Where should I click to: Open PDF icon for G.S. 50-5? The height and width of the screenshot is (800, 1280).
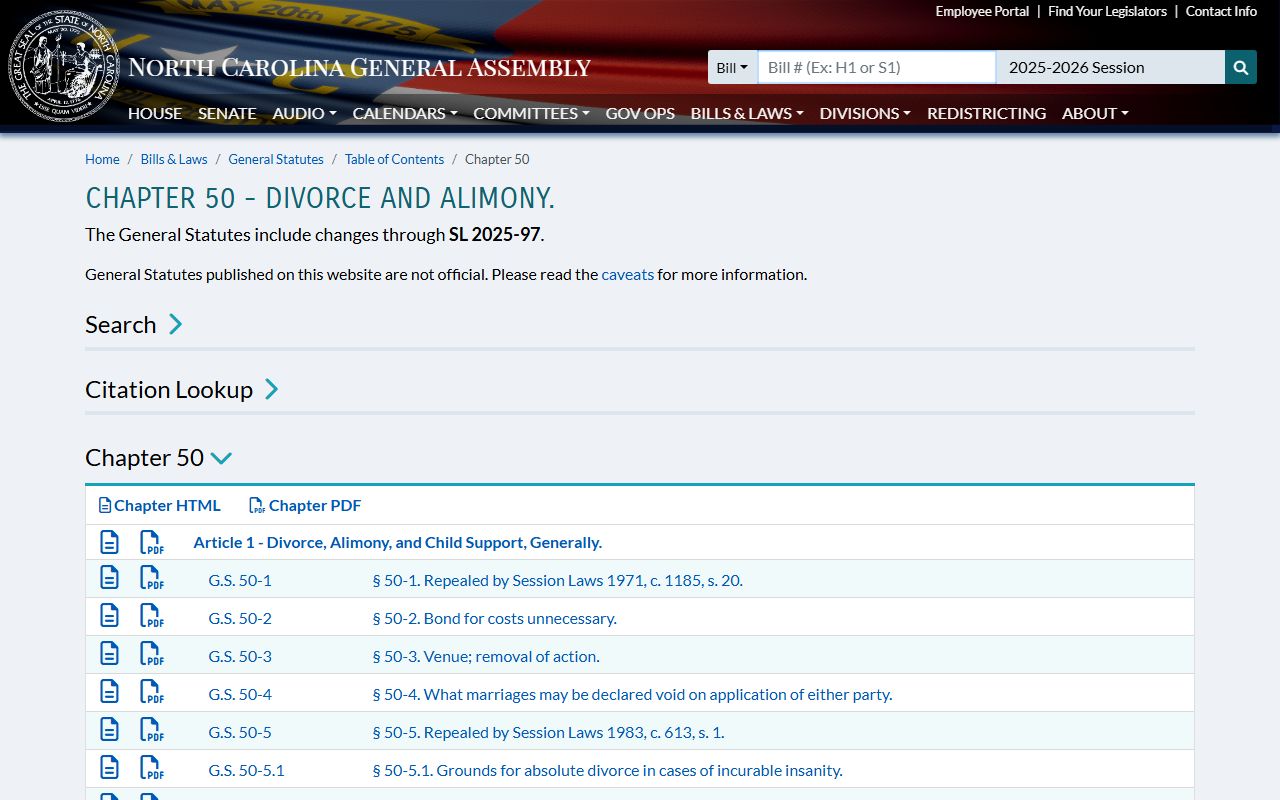click(151, 730)
